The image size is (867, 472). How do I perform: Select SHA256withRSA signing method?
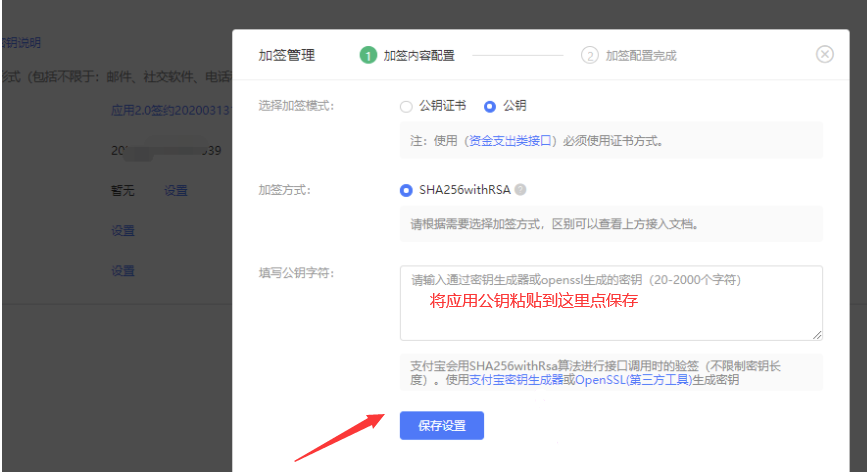pos(406,190)
